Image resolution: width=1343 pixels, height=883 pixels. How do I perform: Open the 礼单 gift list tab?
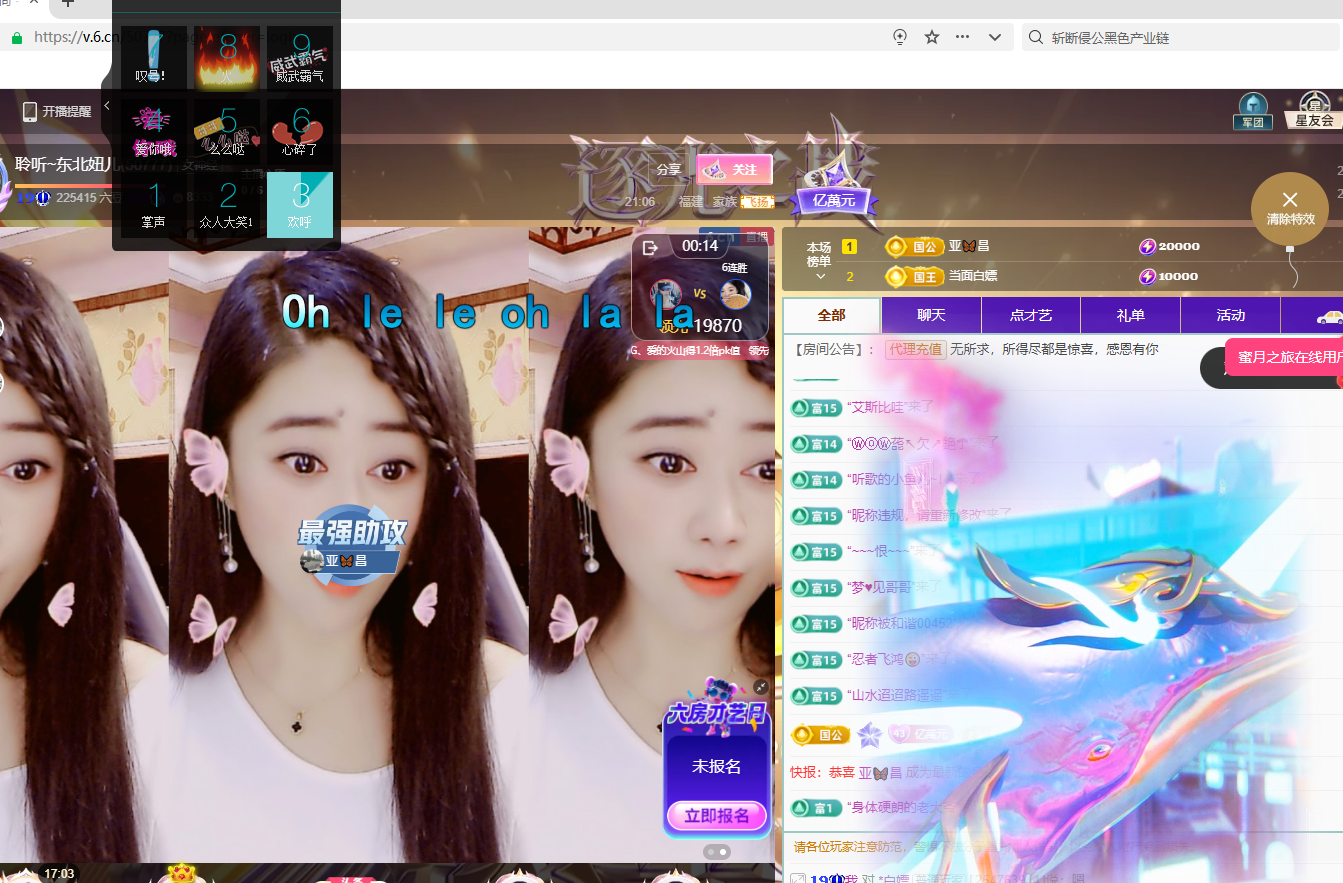tap(1130, 316)
